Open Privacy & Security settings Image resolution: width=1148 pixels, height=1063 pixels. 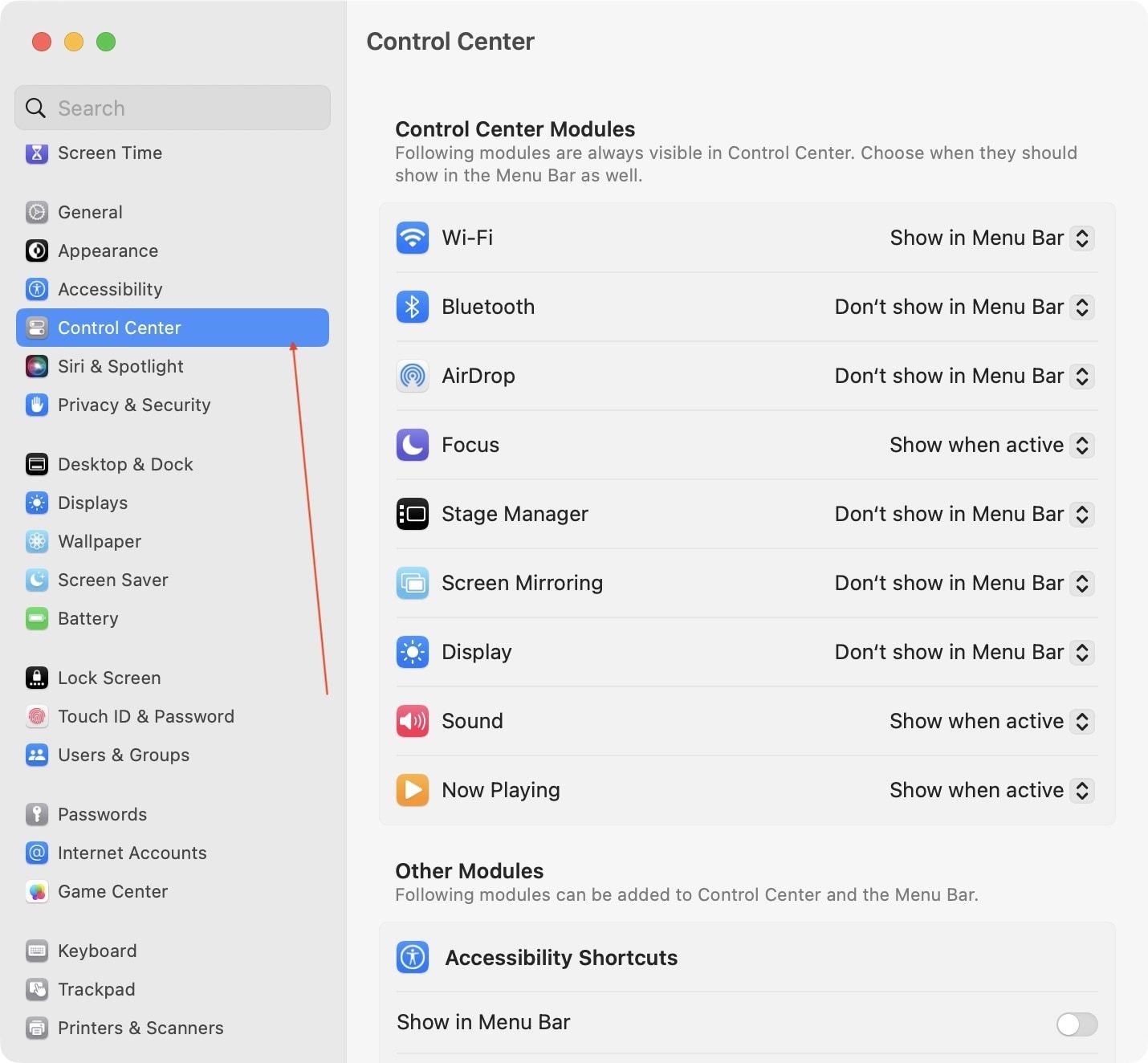coord(133,405)
